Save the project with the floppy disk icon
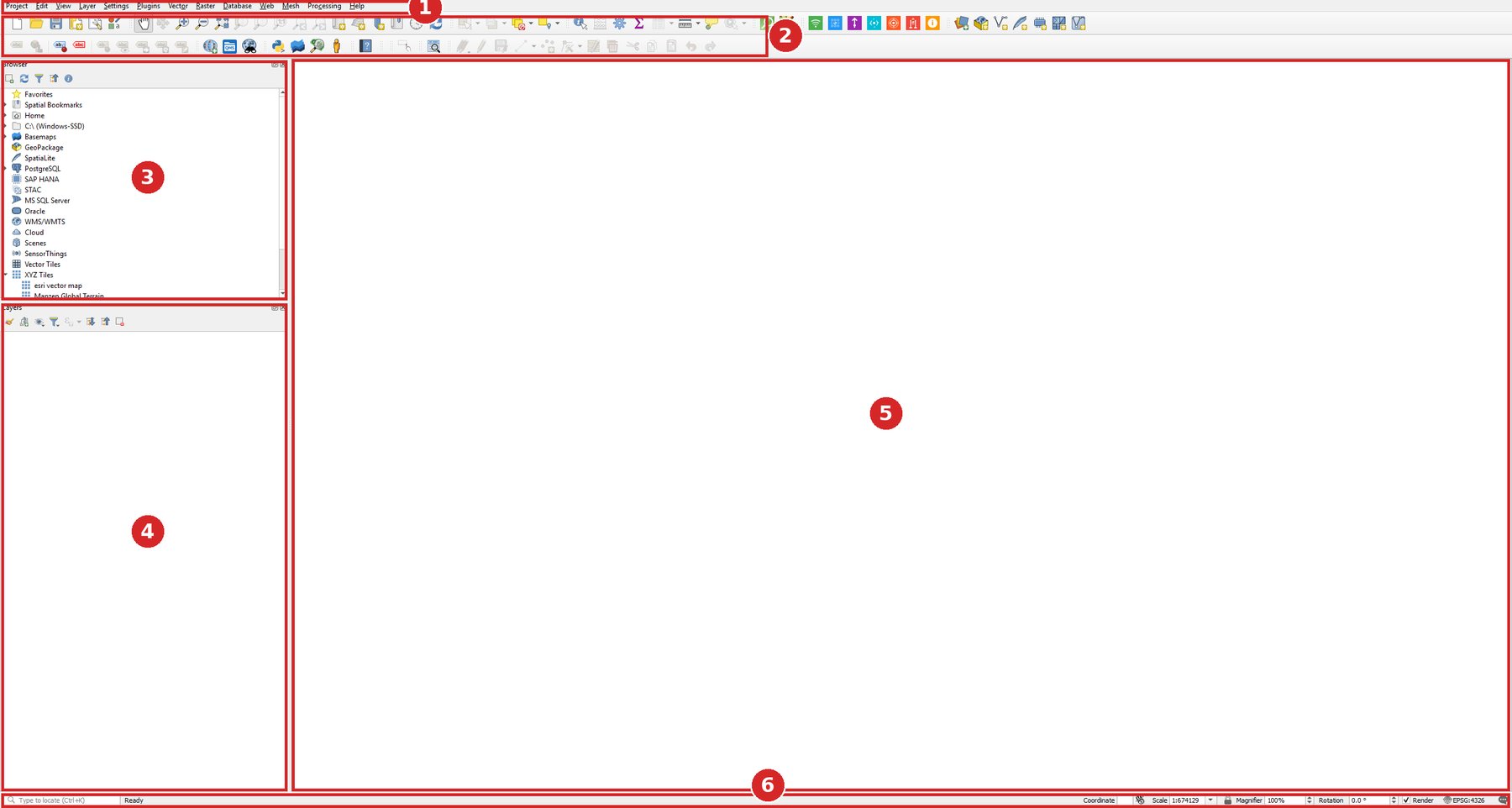 pos(56,24)
